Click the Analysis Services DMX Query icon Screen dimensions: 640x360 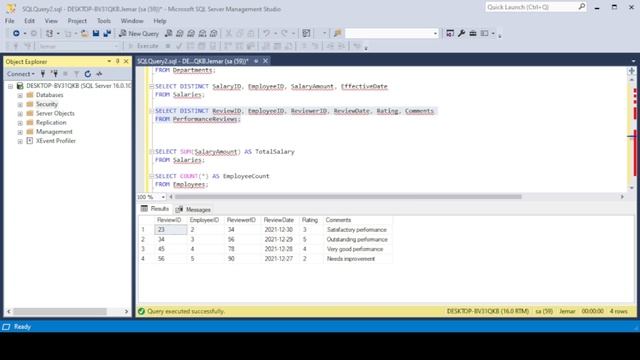click(191, 33)
